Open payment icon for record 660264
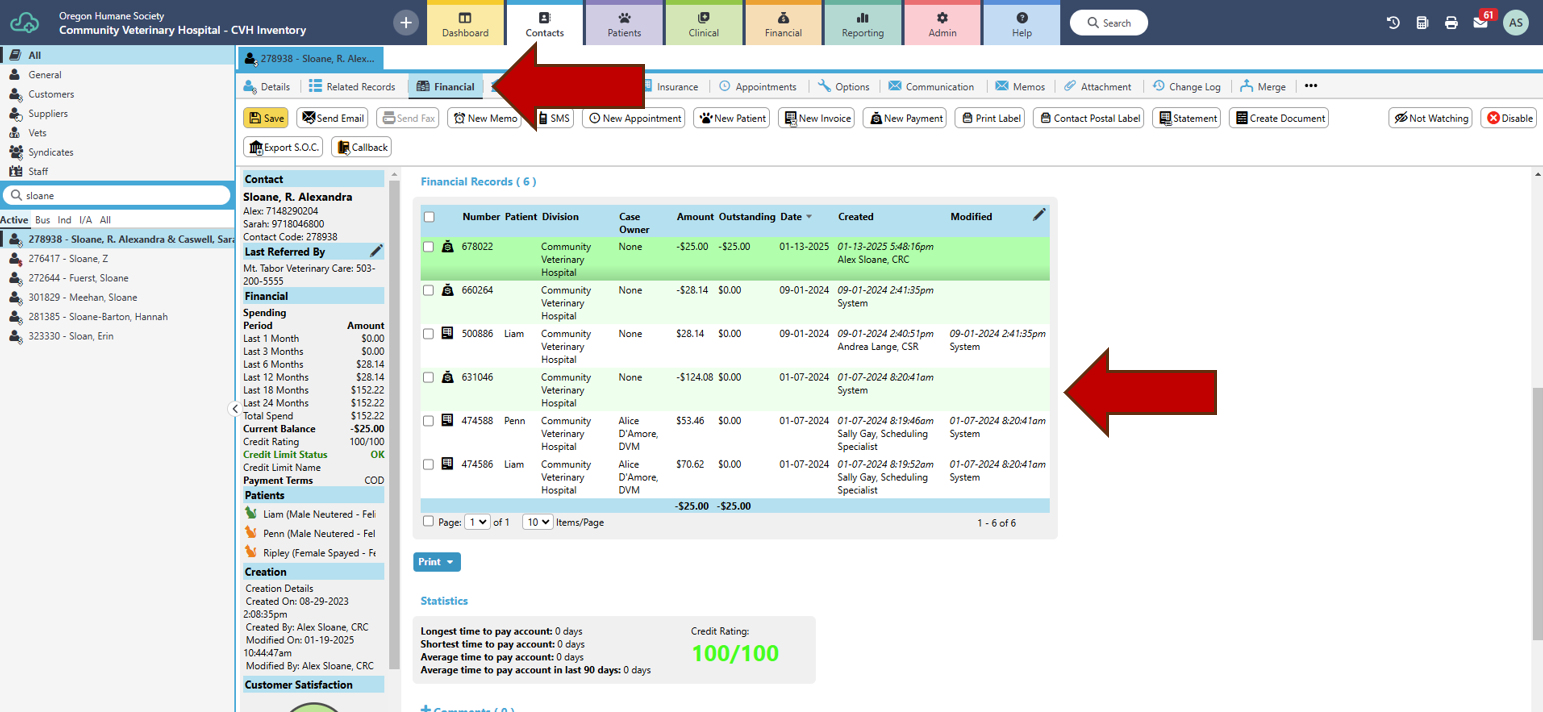1543x712 pixels. point(447,290)
